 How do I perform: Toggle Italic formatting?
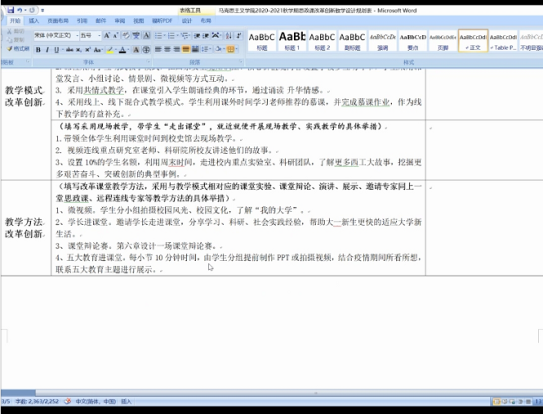pos(47,50)
